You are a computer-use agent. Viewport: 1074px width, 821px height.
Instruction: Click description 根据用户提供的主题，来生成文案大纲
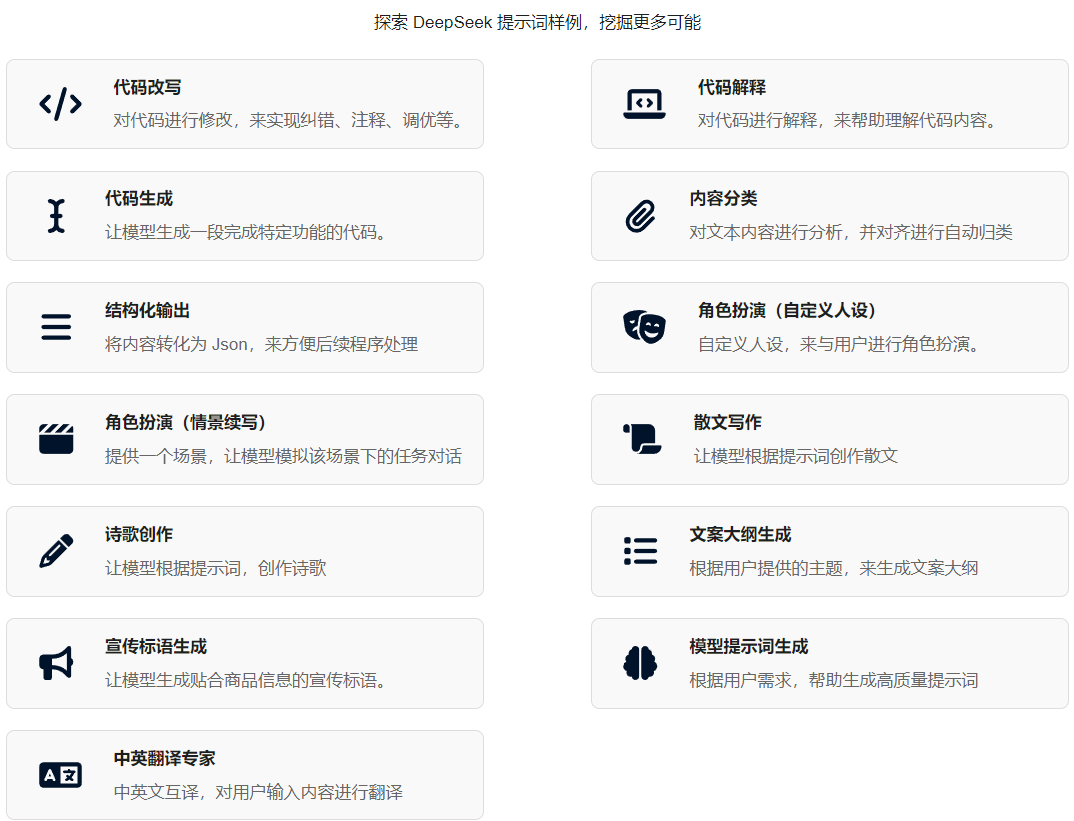(834, 568)
